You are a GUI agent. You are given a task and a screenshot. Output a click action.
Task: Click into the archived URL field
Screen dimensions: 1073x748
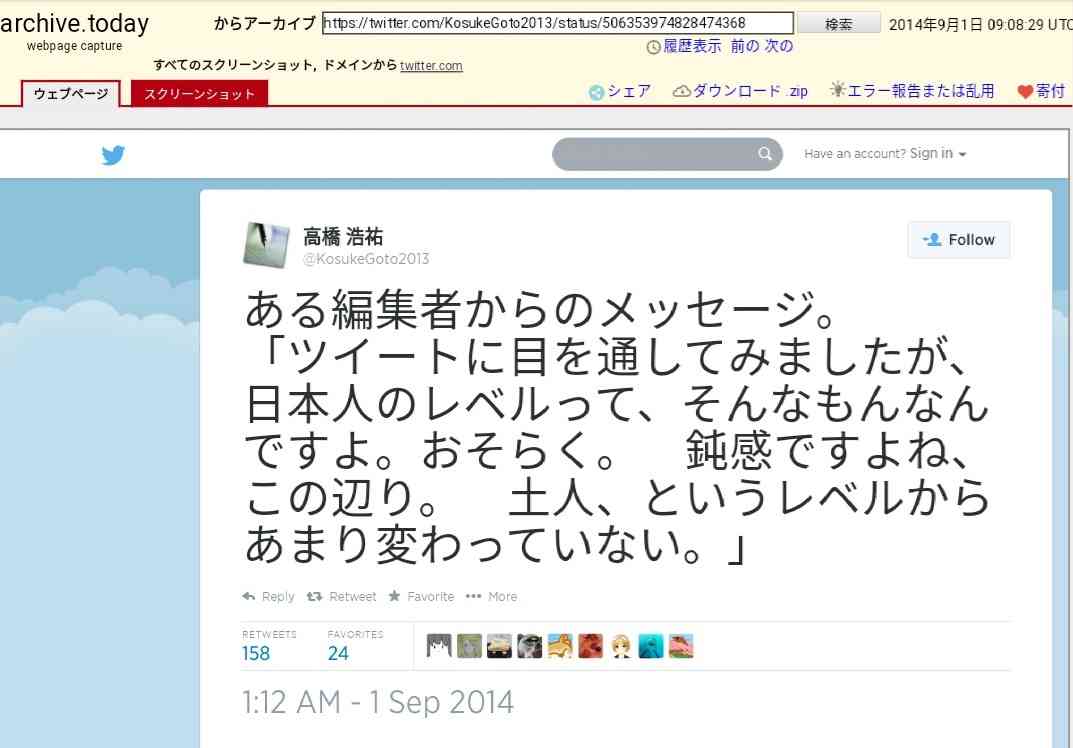coord(558,23)
